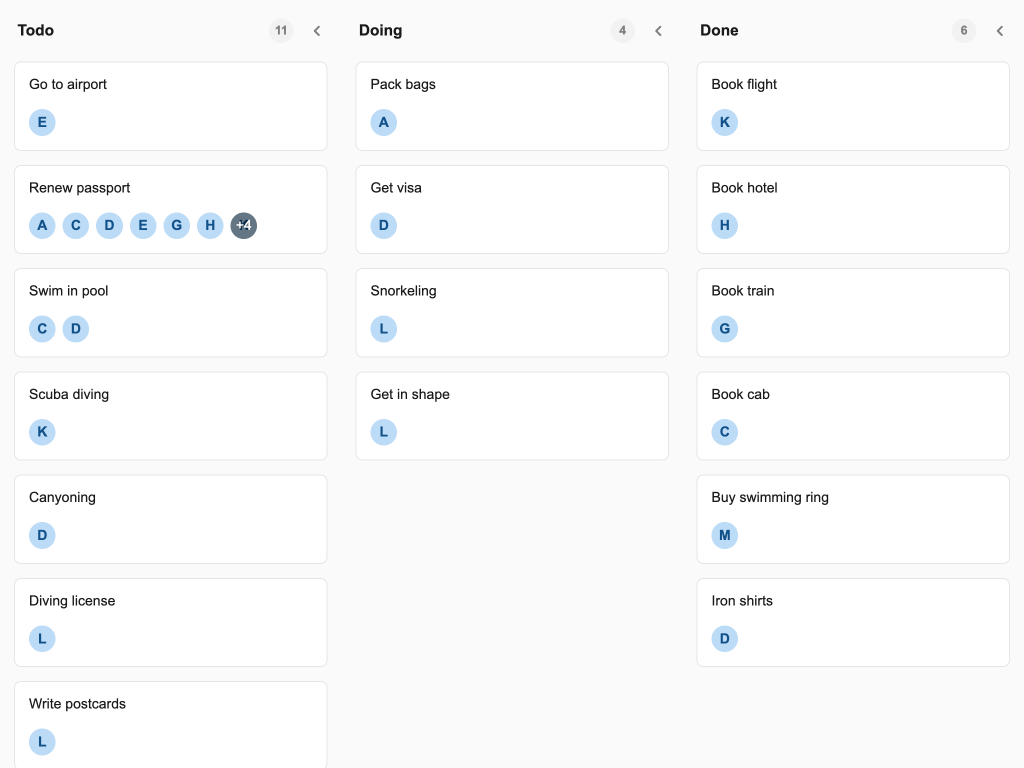The height and width of the screenshot is (768, 1024).
Task: Click the L avatar on Snorkeling card
Action: pyautogui.click(x=384, y=328)
